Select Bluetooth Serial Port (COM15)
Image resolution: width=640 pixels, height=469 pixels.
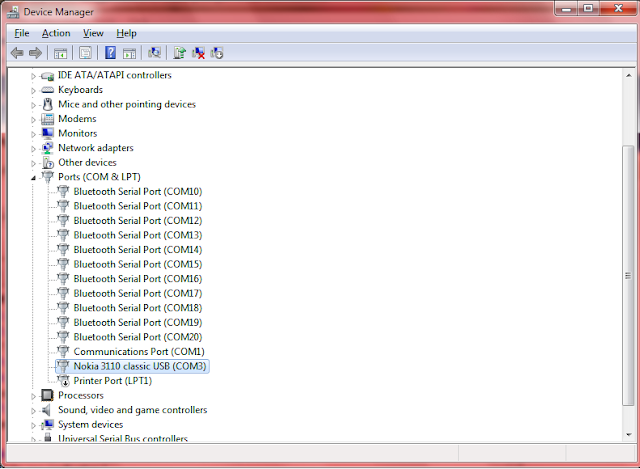(138, 265)
